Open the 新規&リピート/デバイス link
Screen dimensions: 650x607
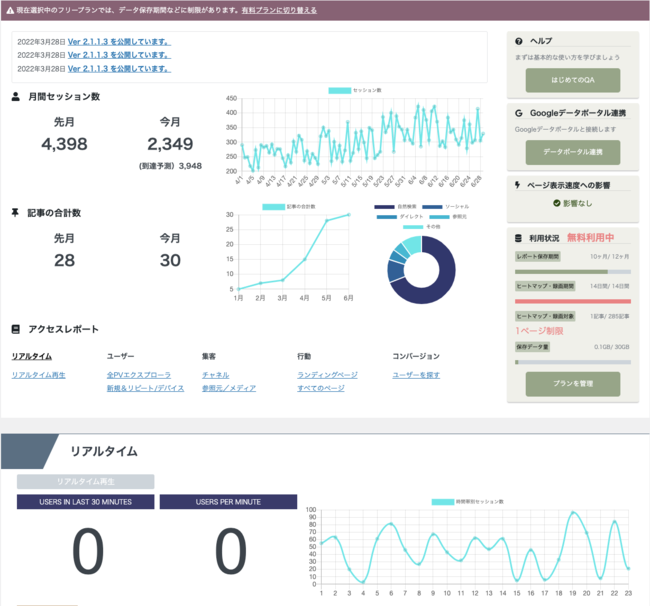click(x=145, y=388)
